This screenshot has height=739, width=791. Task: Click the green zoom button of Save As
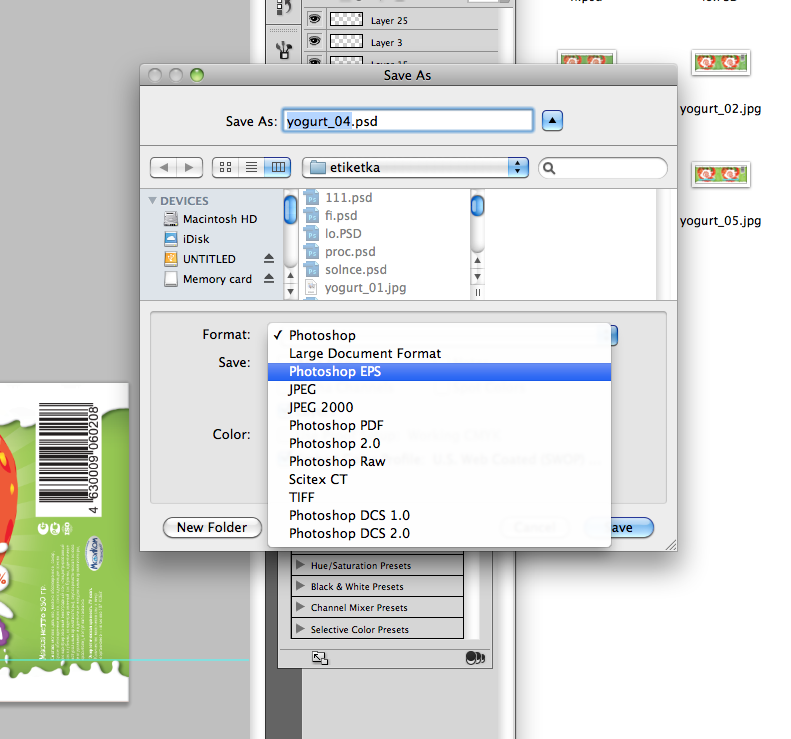pyautogui.click(x=197, y=75)
